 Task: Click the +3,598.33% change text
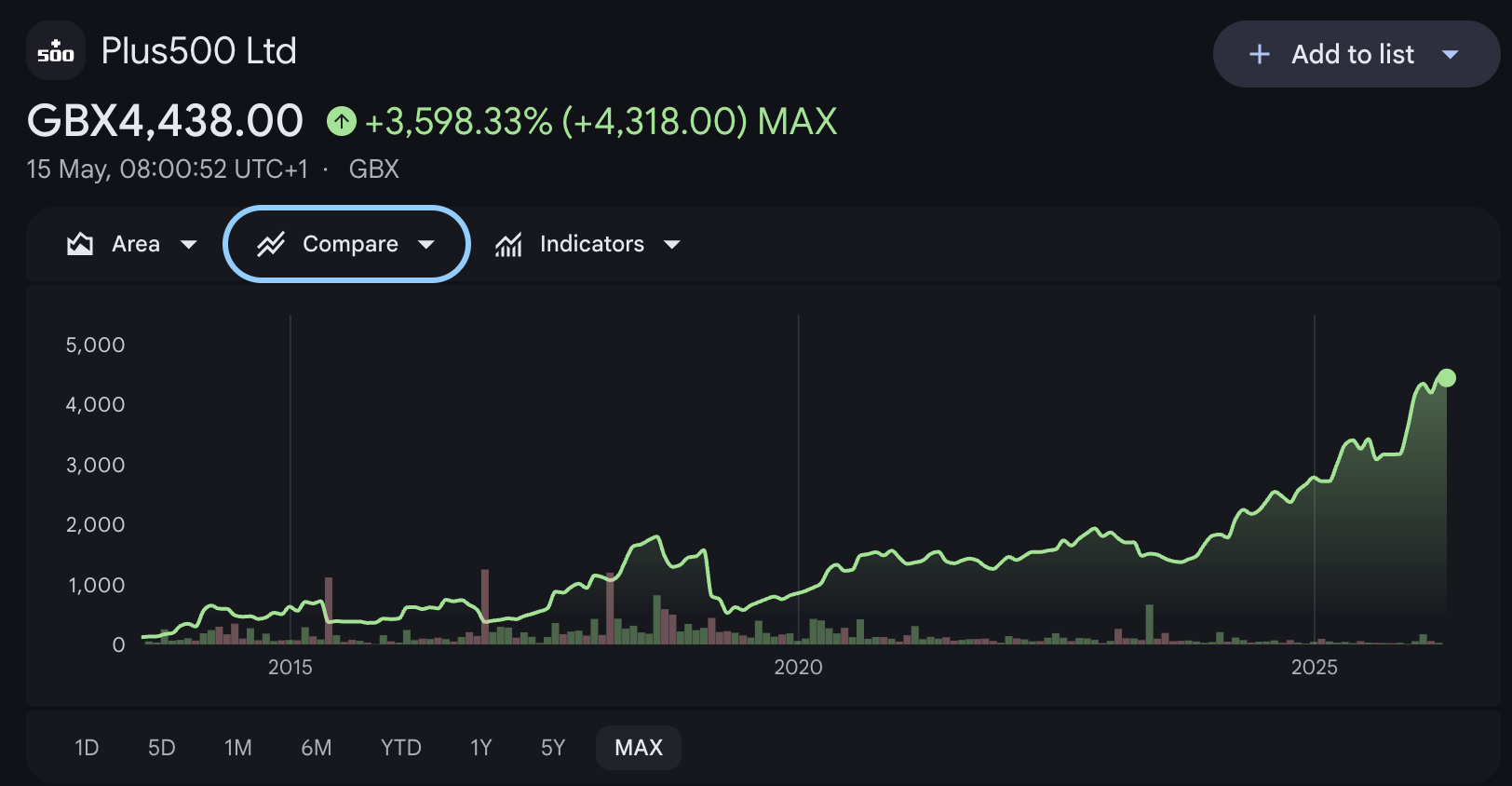point(459,121)
